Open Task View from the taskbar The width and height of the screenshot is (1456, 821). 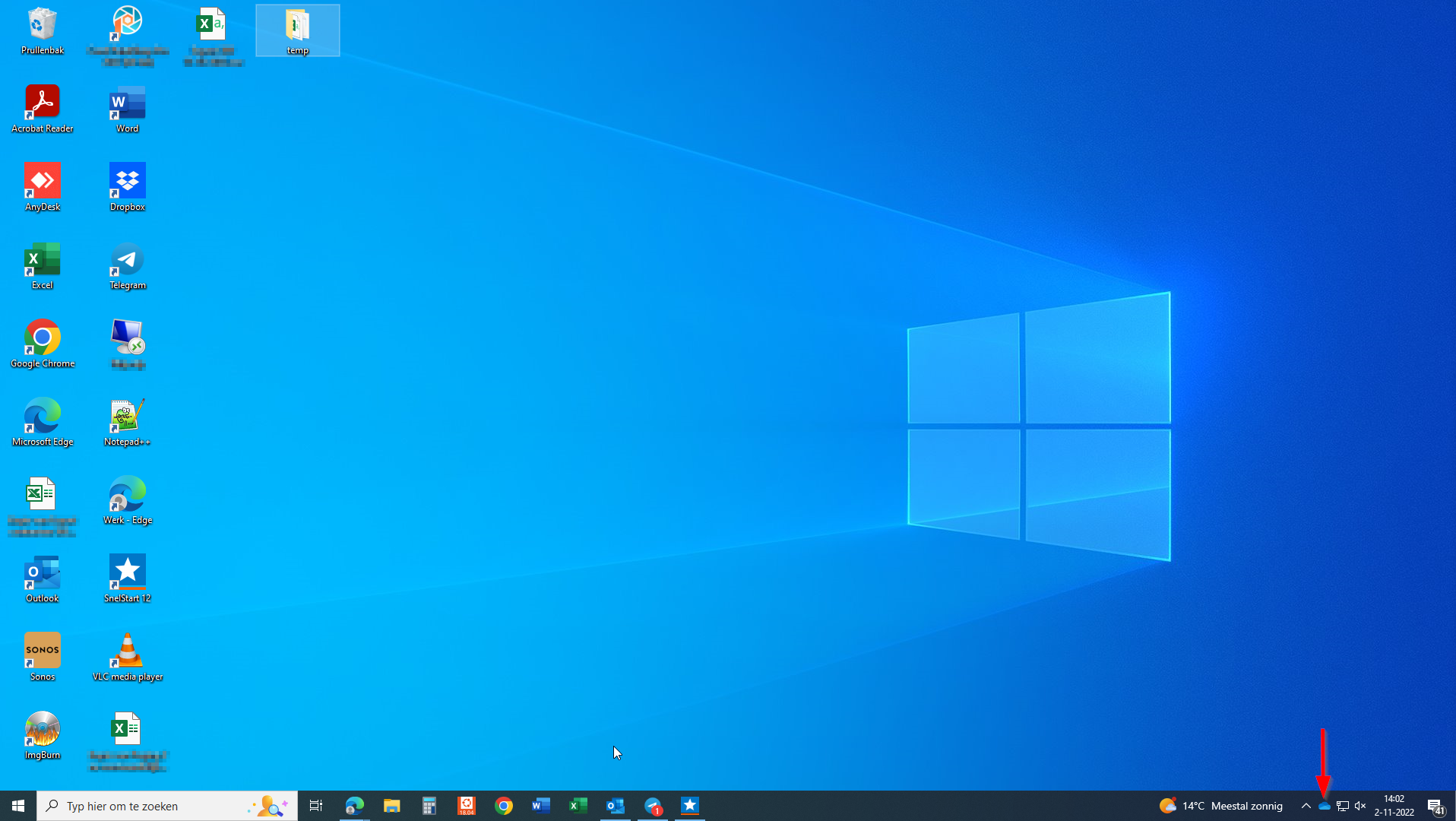[316, 806]
